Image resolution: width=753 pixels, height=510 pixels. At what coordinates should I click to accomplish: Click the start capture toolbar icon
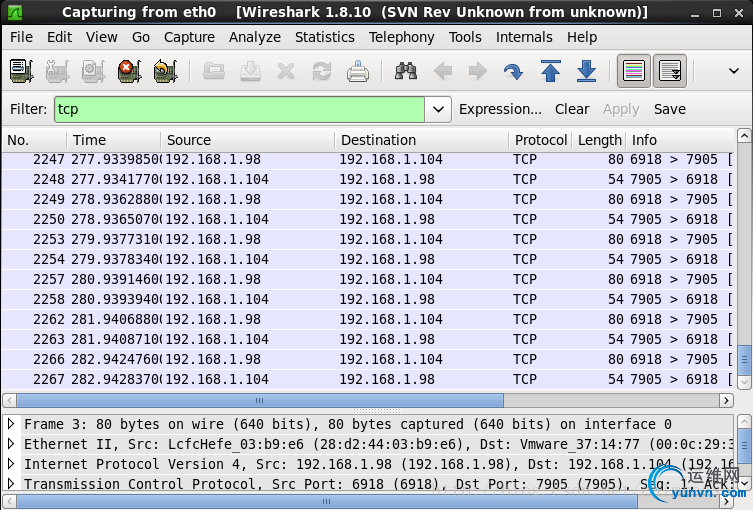pyautogui.click(x=94, y=71)
